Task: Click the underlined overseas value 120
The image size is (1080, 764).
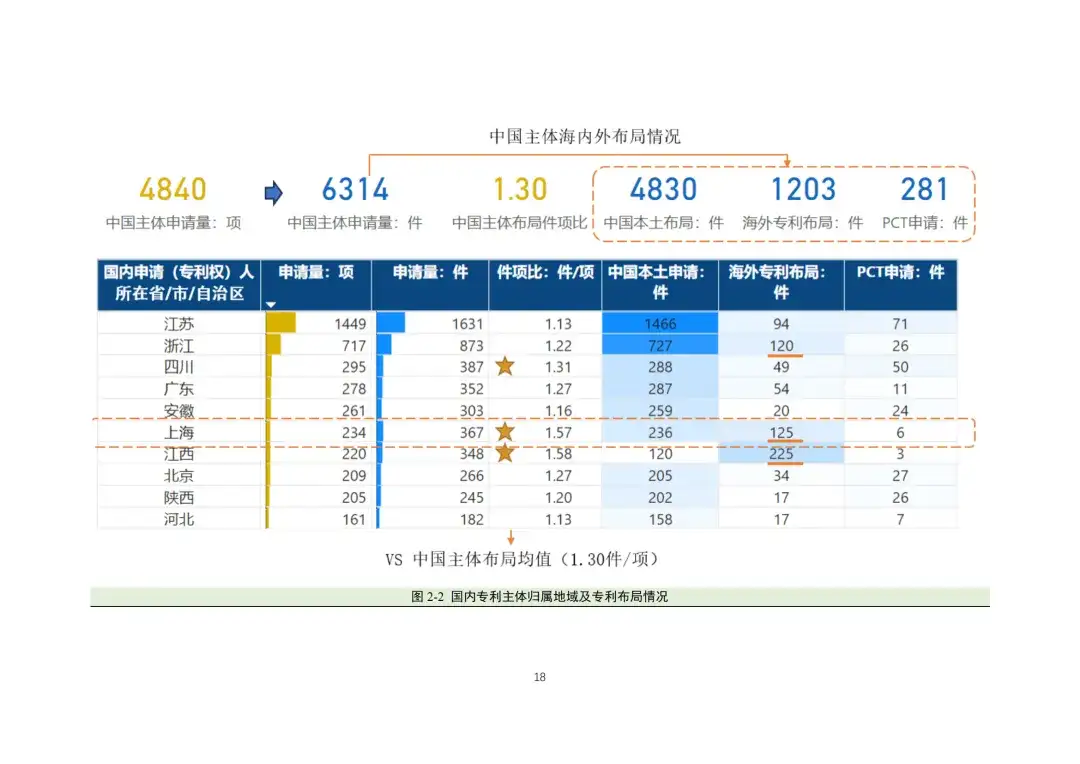Action: pos(781,345)
